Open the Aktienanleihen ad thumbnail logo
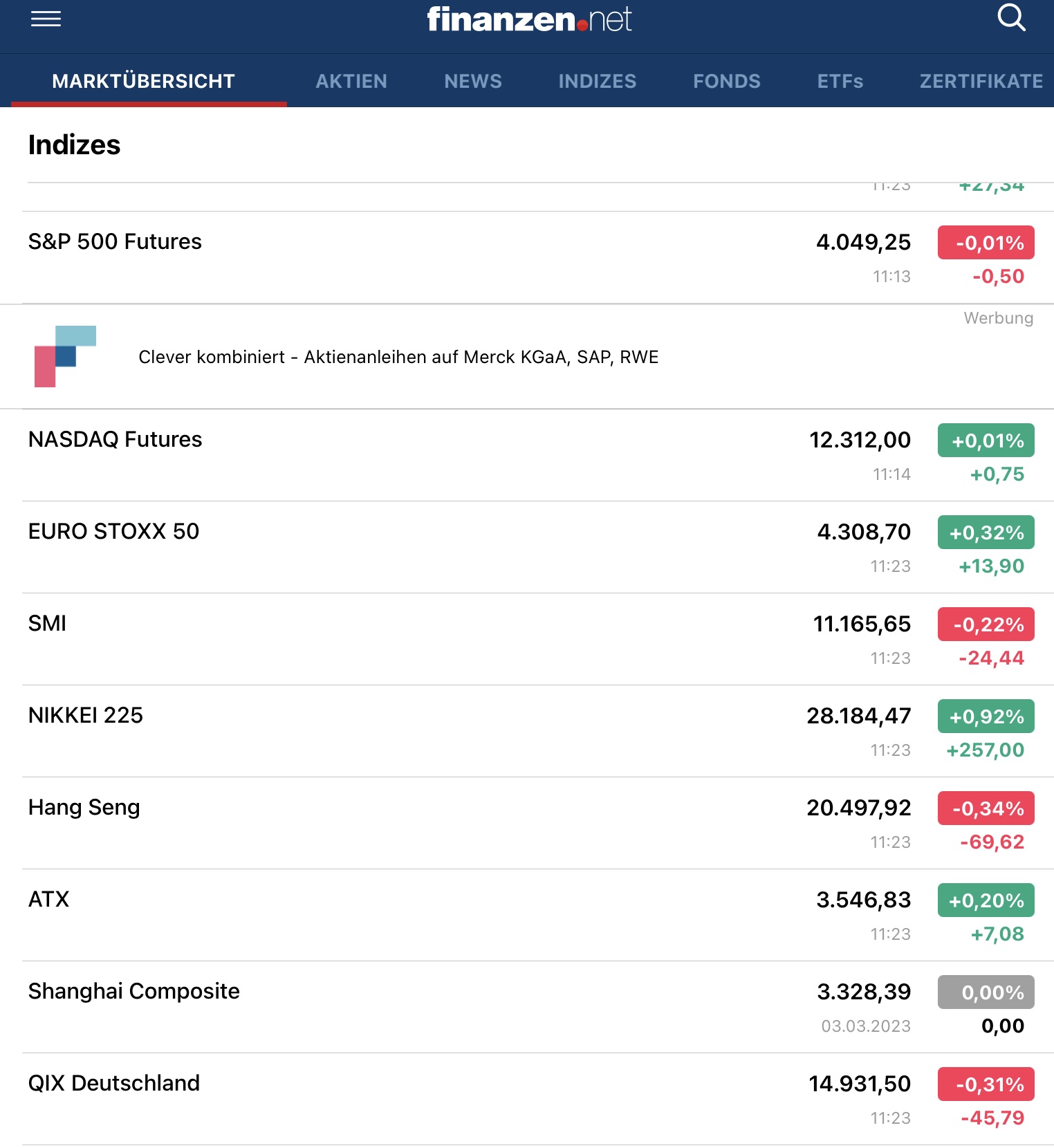The height and width of the screenshot is (1148, 1054). click(x=66, y=356)
